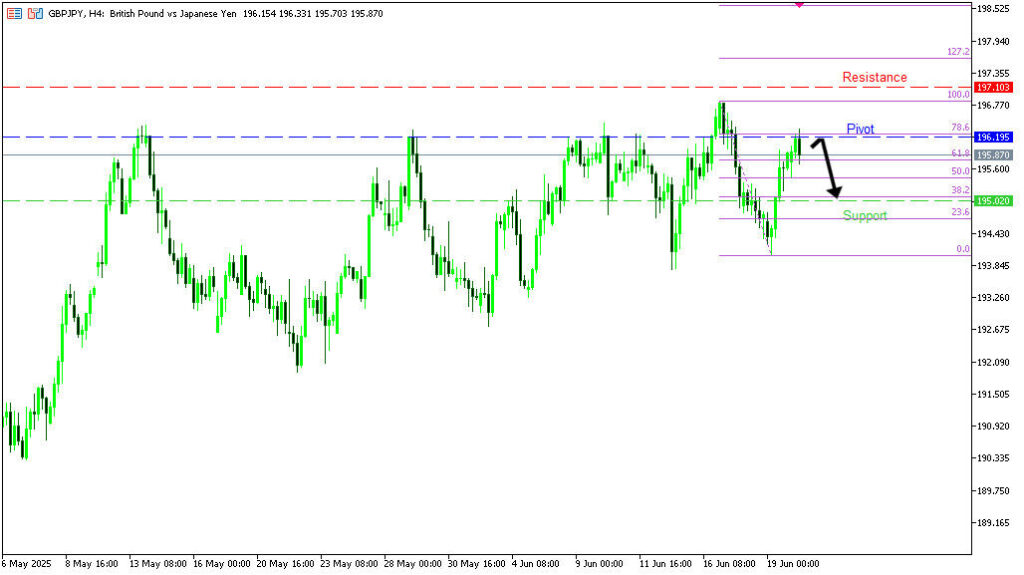
Task: Click the blue Pivot label
Action: pyautogui.click(x=860, y=130)
